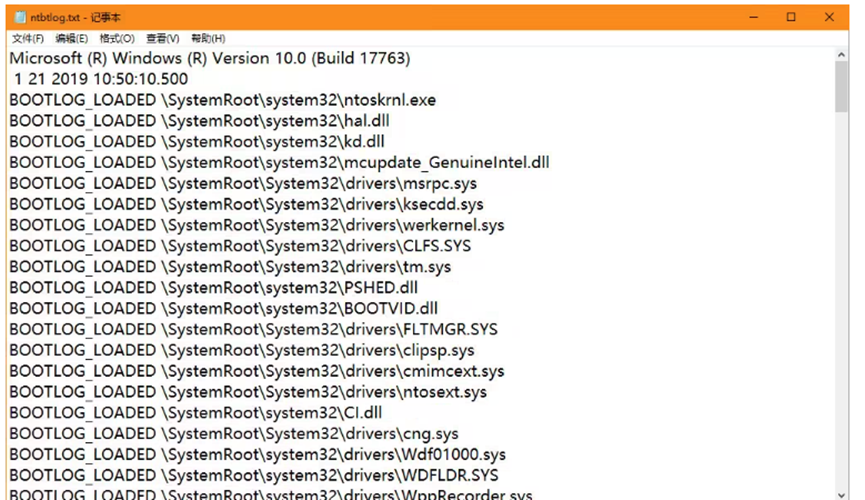This screenshot has height=500, width=865.
Task: Open the 编辑(E) menu
Action: [72, 39]
